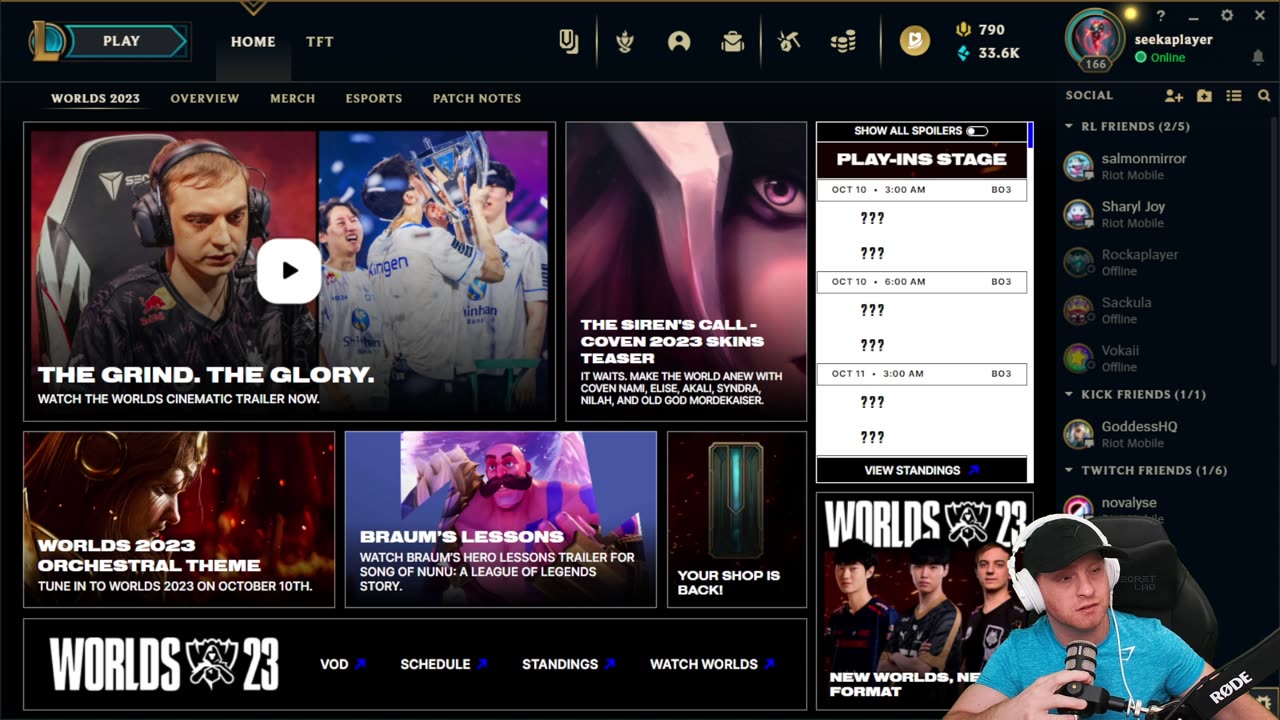1280x720 pixels.
Task: Click the gold circular event pass icon
Action: (914, 40)
